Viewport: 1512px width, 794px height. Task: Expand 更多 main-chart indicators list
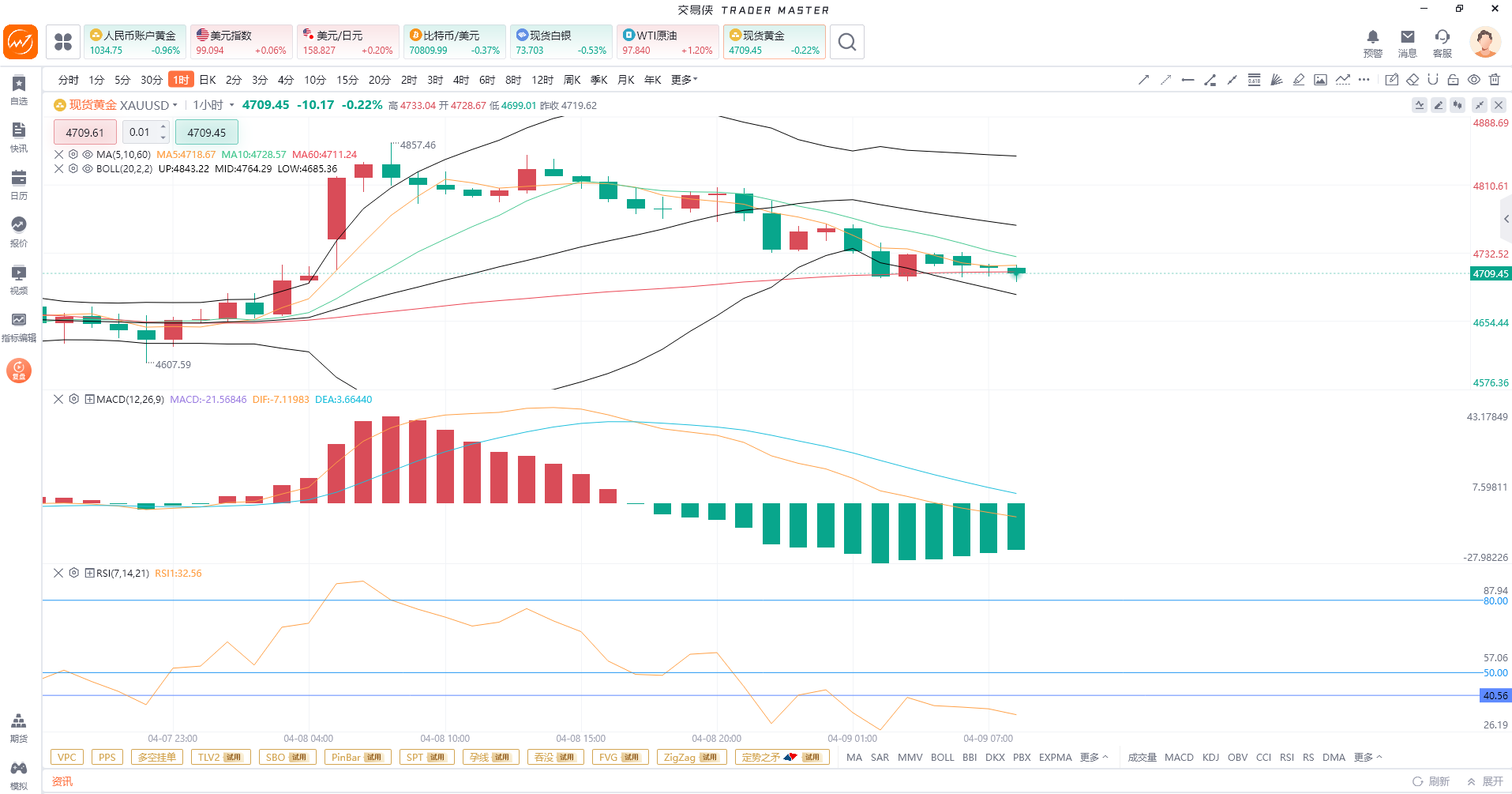coord(1094,757)
